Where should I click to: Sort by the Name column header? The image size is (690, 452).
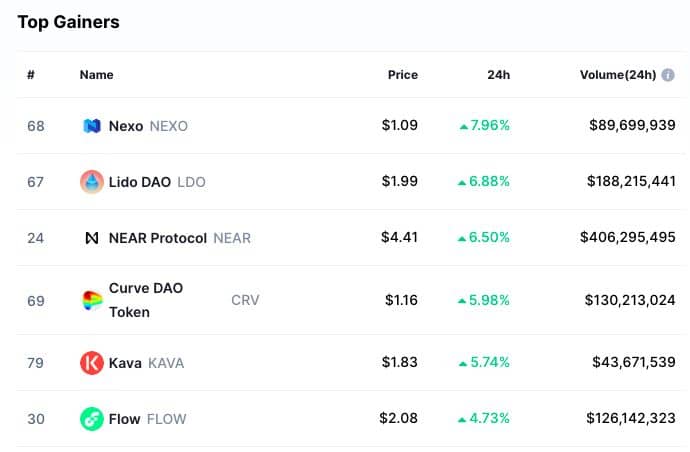(x=96, y=75)
